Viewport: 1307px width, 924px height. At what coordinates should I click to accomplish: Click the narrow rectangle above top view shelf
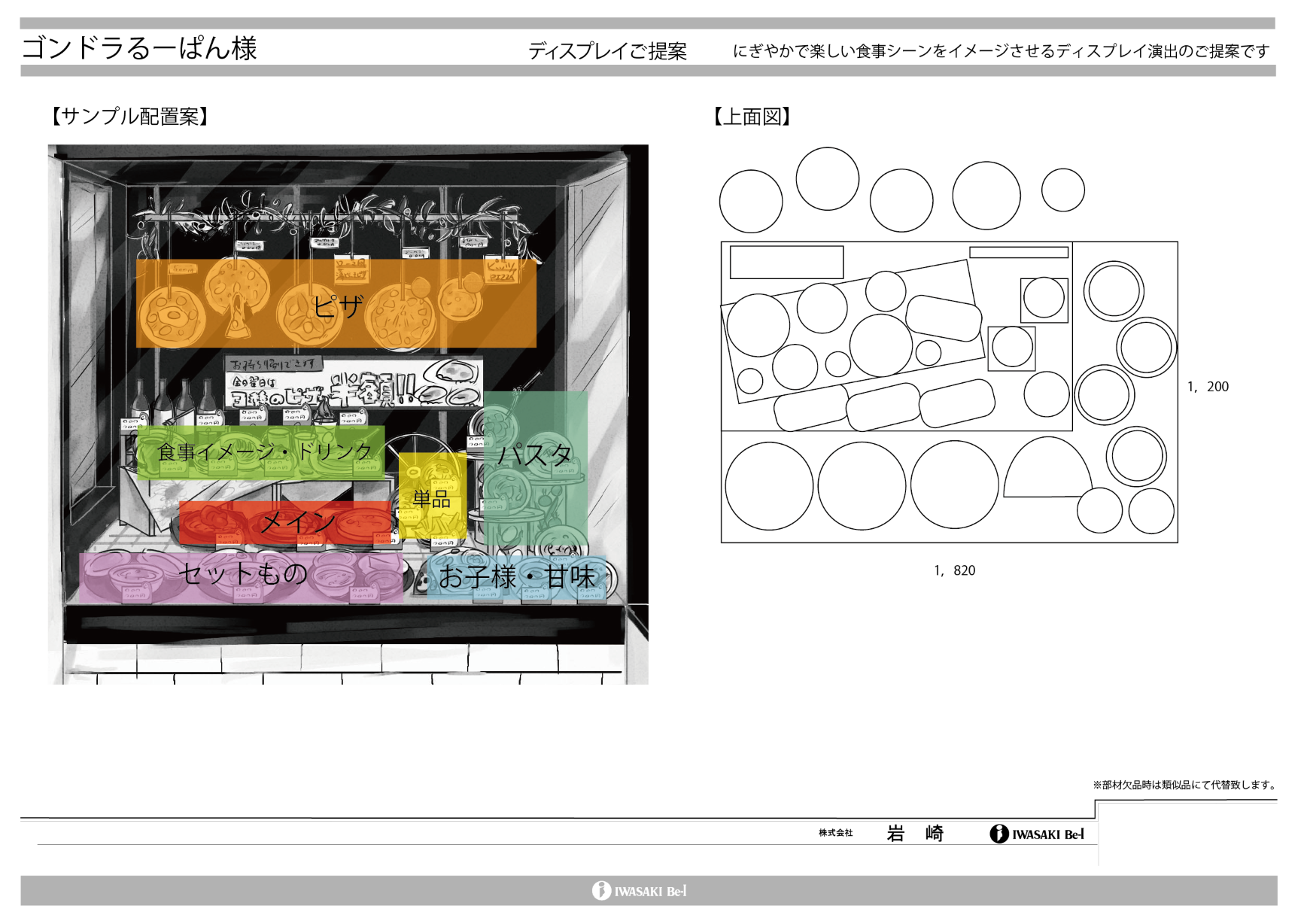click(1019, 253)
